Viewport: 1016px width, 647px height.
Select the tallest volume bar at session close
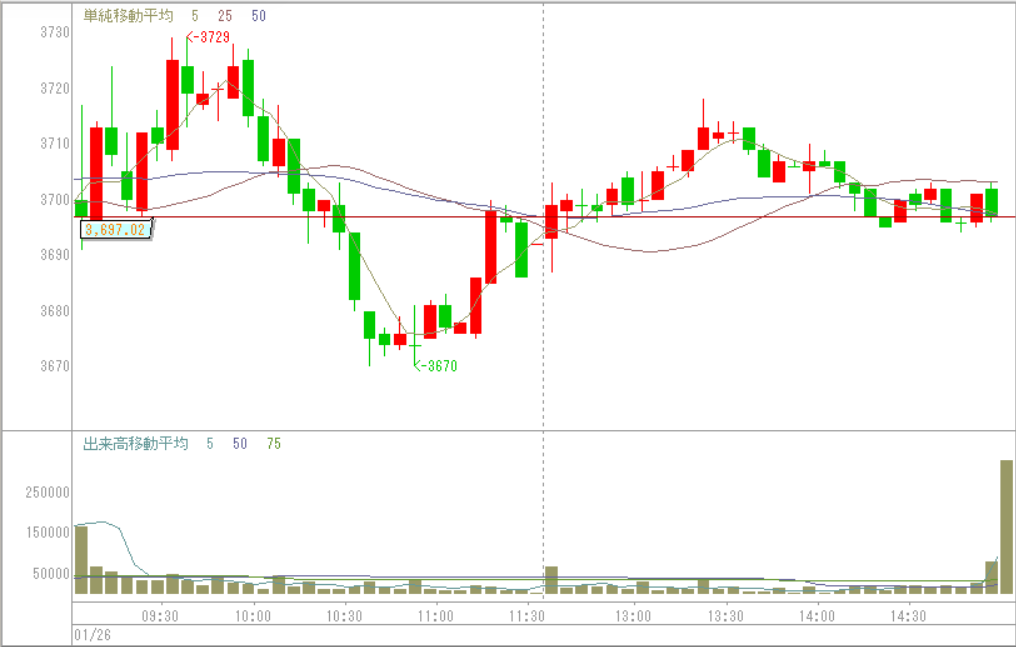[x=1006, y=527]
